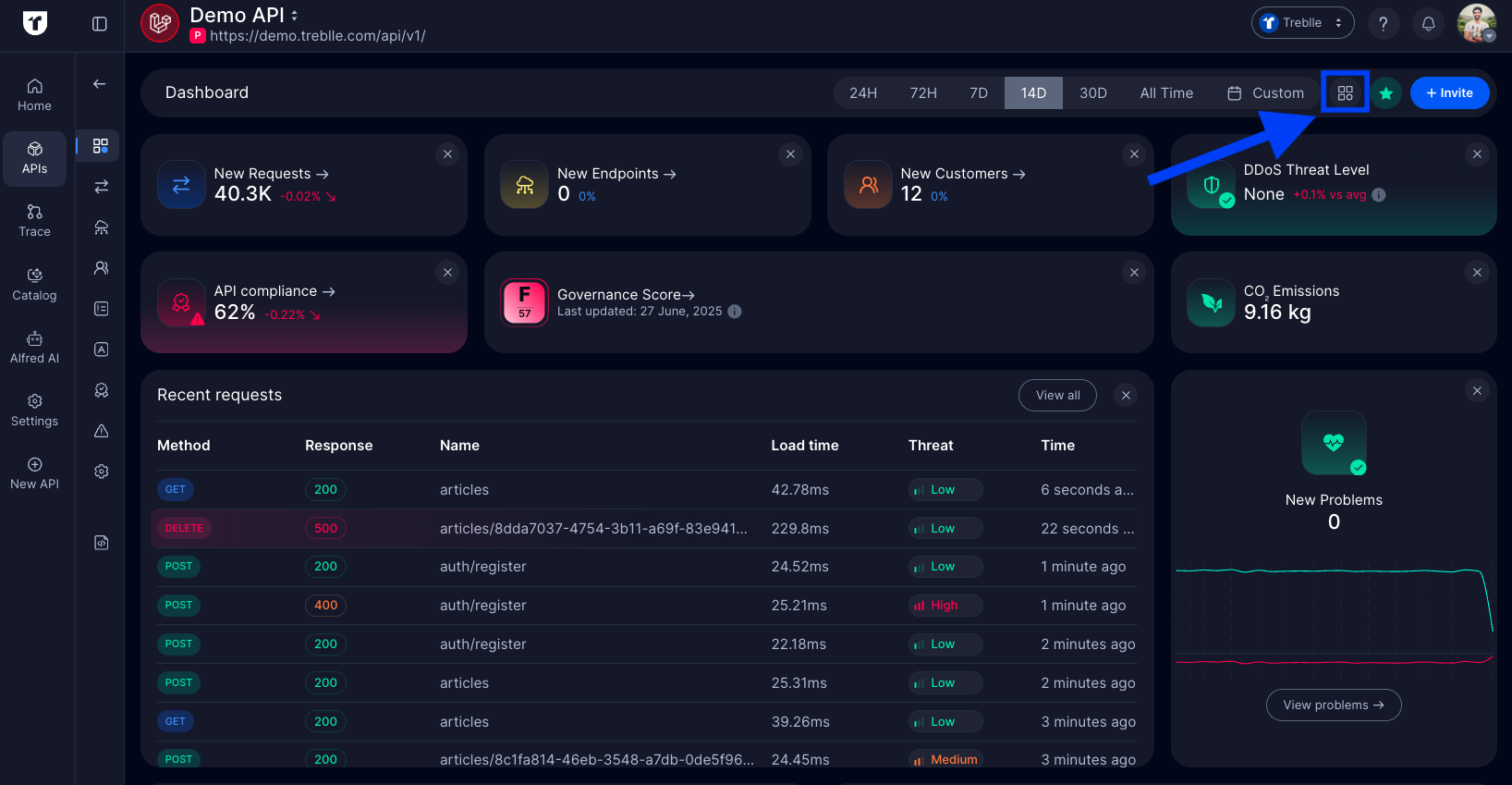Dismiss the DDoS Threat Level card

point(1477,154)
